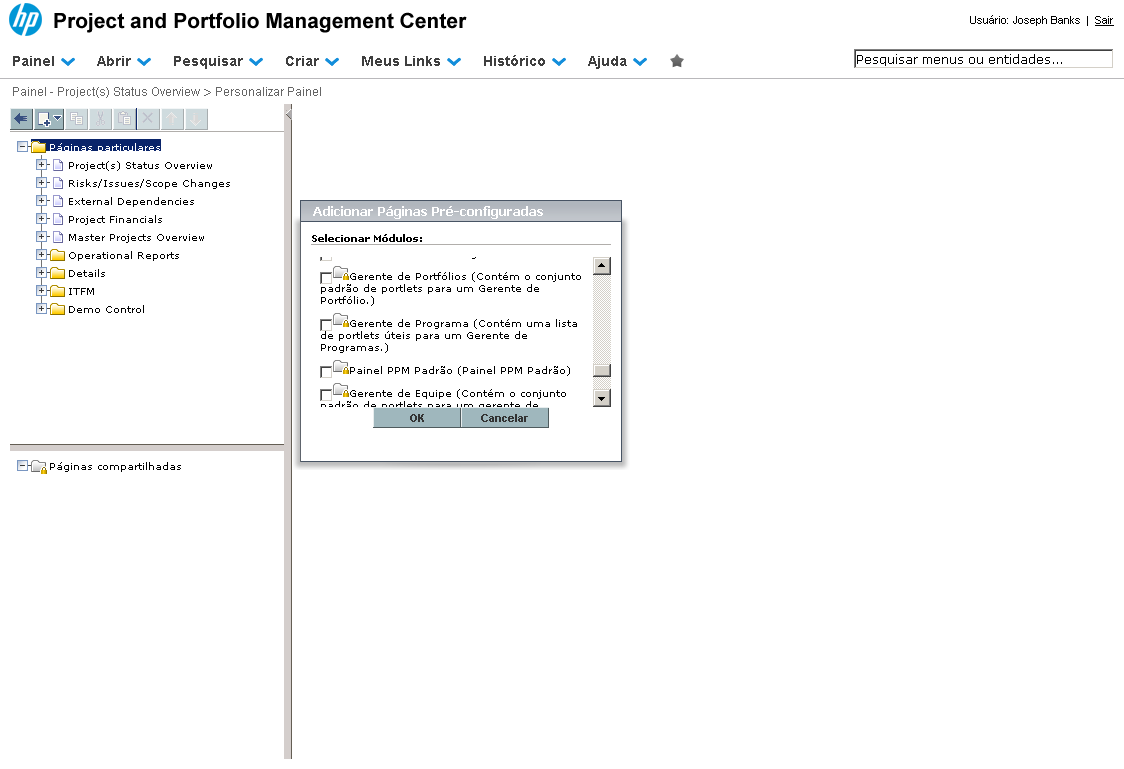
Task: Expand the Operational Reports folder
Action: click(41, 255)
